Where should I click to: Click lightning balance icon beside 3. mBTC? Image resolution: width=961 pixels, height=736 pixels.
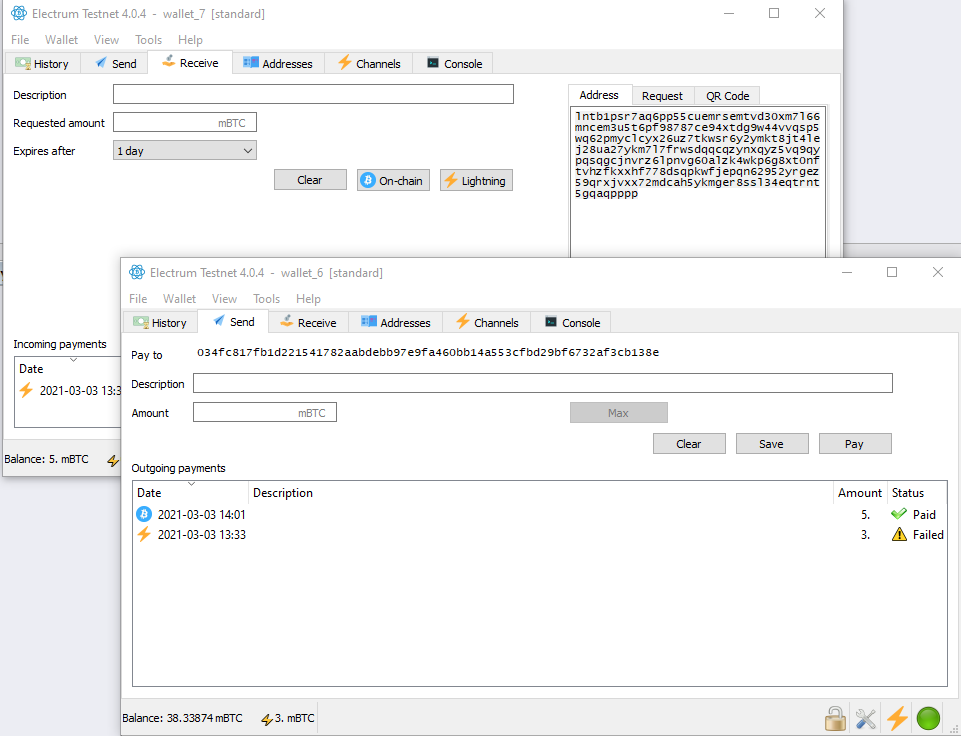point(266,719)
